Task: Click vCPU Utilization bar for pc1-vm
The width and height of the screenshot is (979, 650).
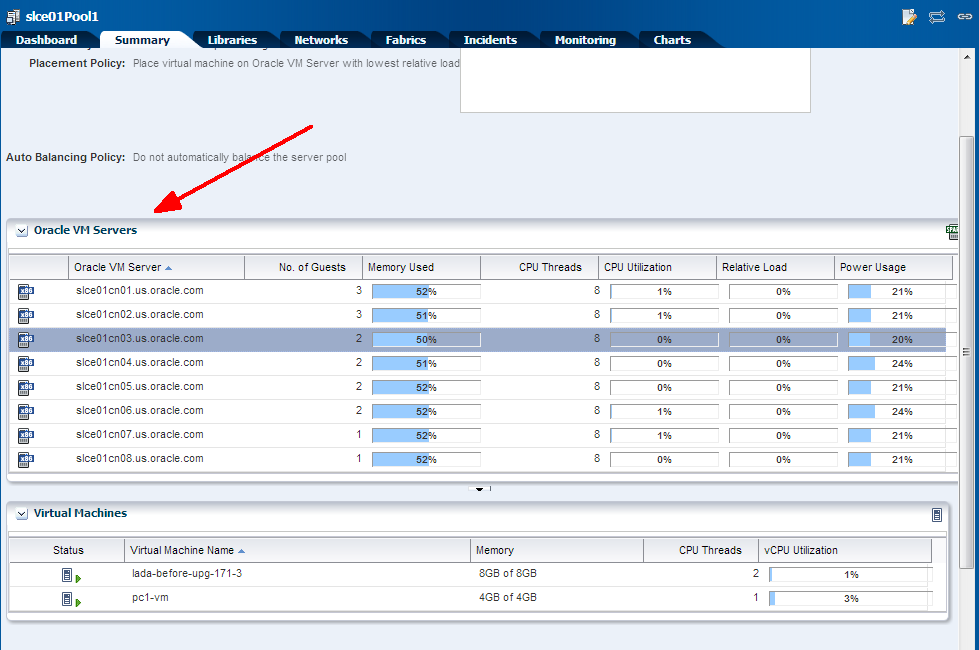Action: pos(851,599)
